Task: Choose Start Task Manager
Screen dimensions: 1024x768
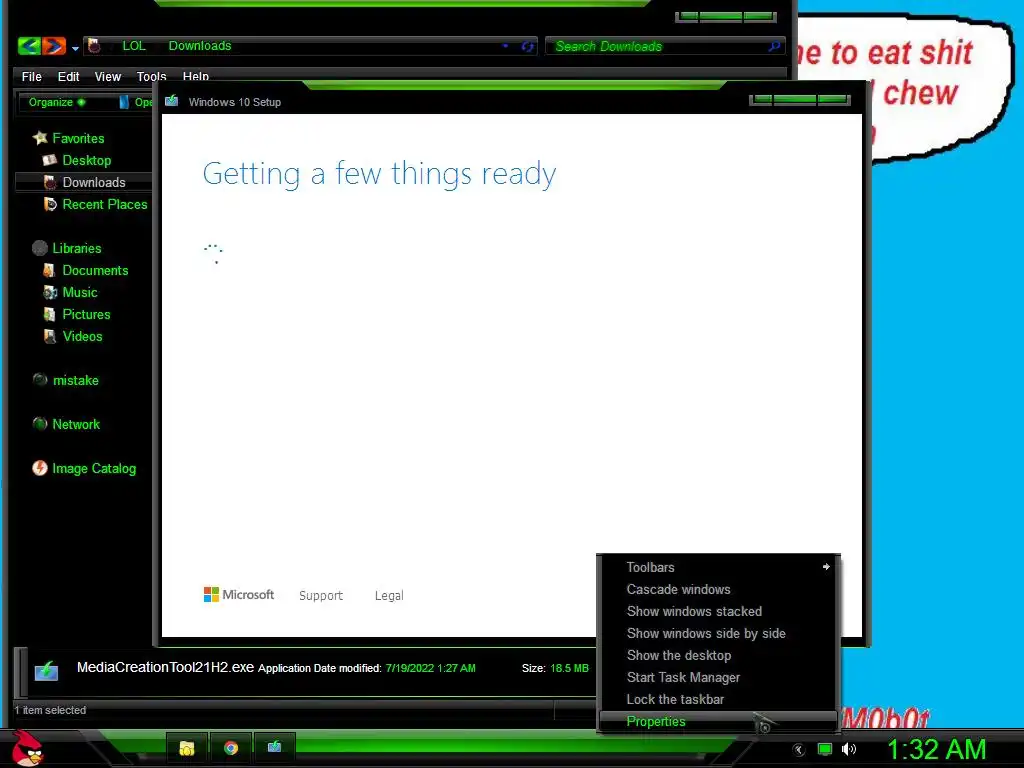Action: coord(718,677)
